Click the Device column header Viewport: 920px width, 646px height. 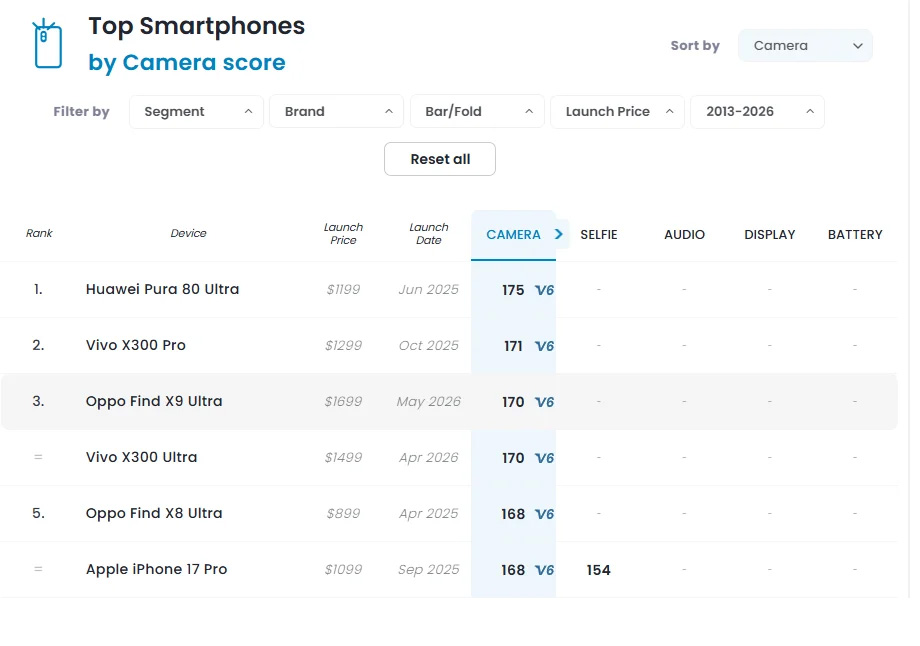[188, 234]
